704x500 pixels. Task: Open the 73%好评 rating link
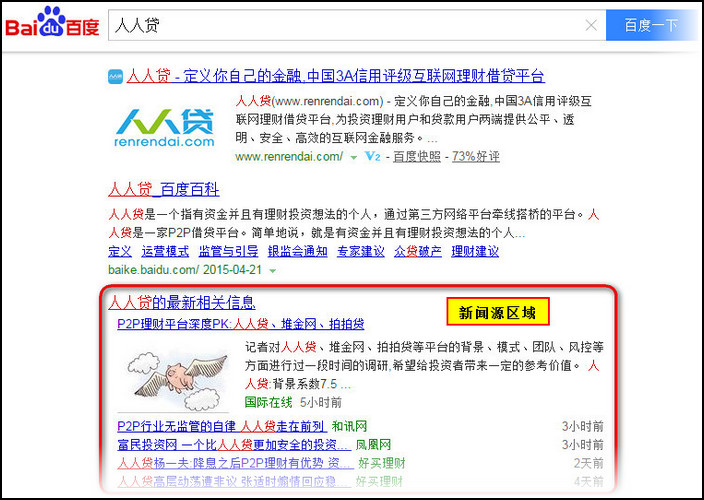(476, 157)
